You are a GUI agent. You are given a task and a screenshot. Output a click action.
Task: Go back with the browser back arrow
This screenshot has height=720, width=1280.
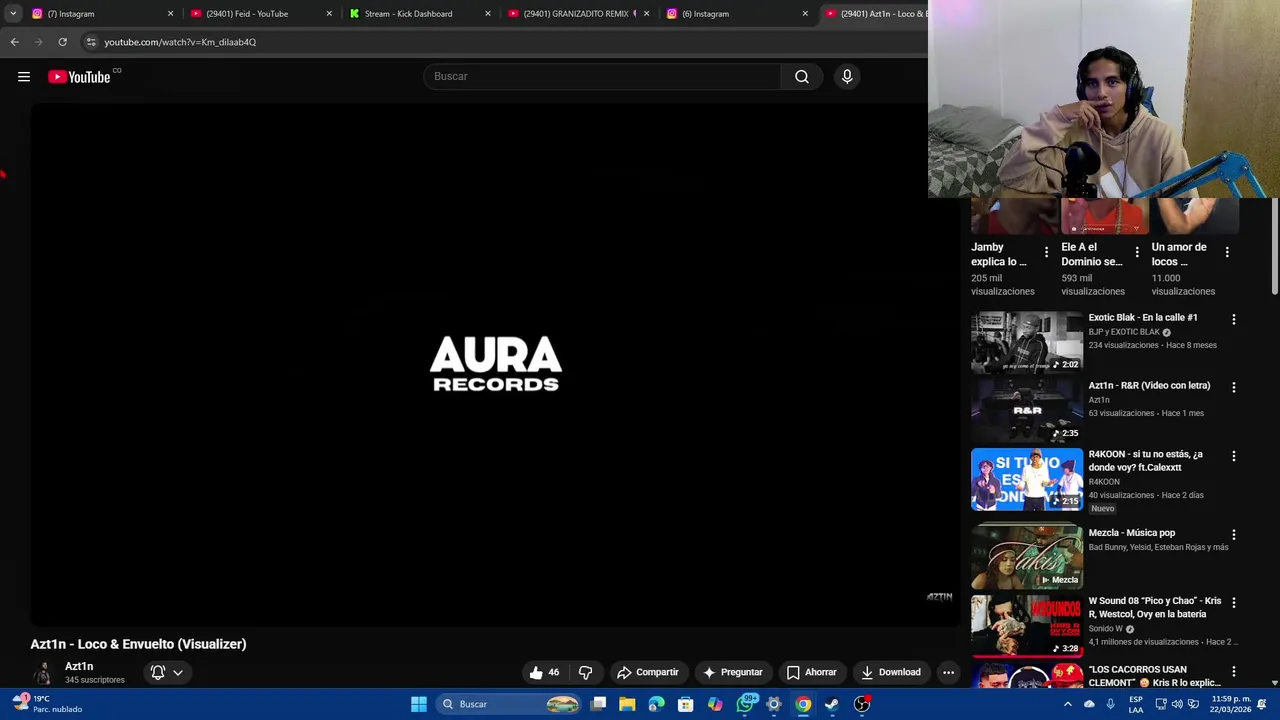pyautogui.click(x=14, y=42)
